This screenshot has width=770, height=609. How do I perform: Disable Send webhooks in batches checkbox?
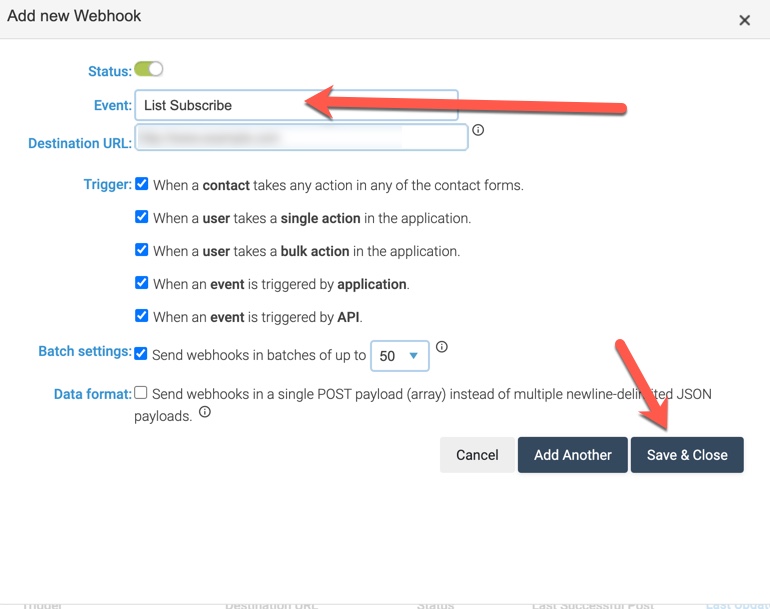coord(141,354)
